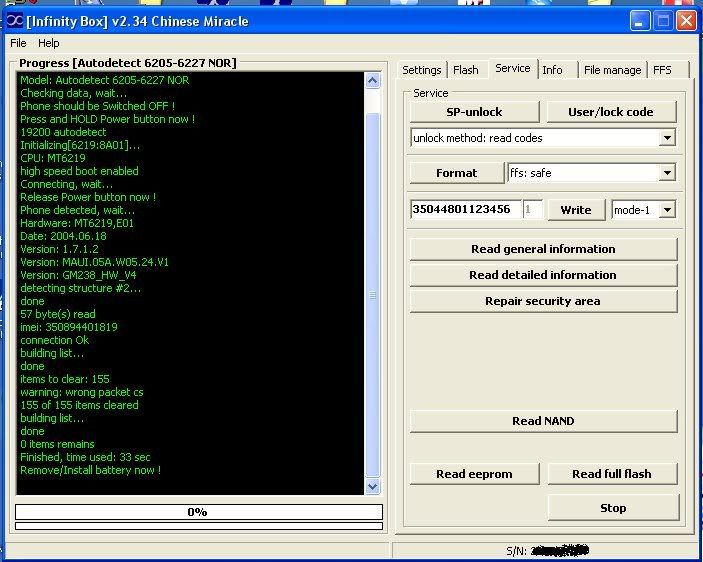This screenshot has width=703, height=562.
Task: Click the SP-unlock button
Action: click(474, 112)
